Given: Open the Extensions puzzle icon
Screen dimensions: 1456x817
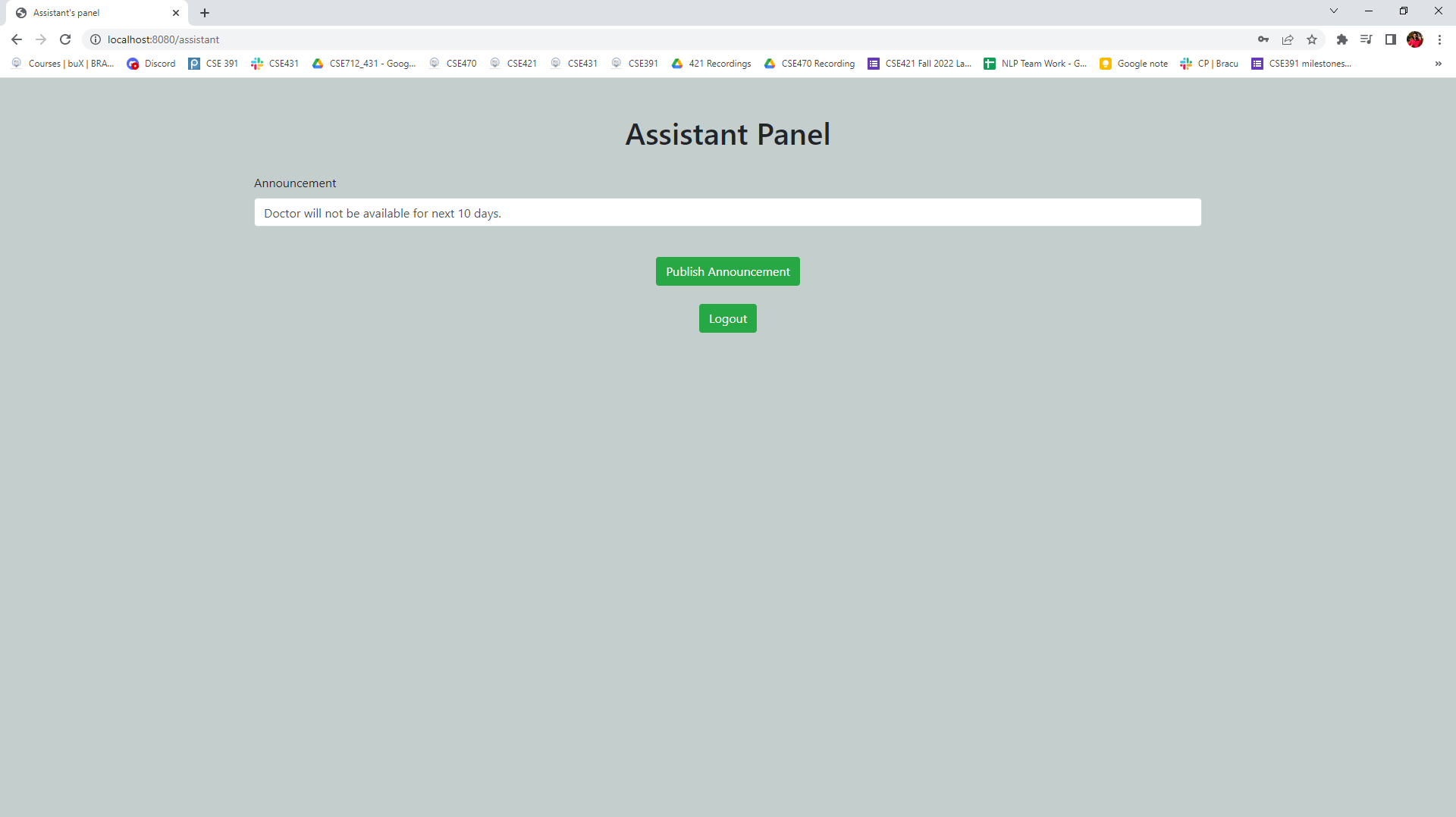Looking at the screenshot, I should [x=1342, y=39].
